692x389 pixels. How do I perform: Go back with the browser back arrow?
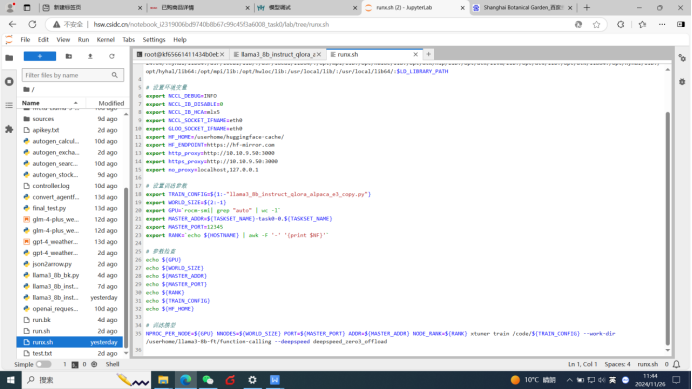pos(12,24)
